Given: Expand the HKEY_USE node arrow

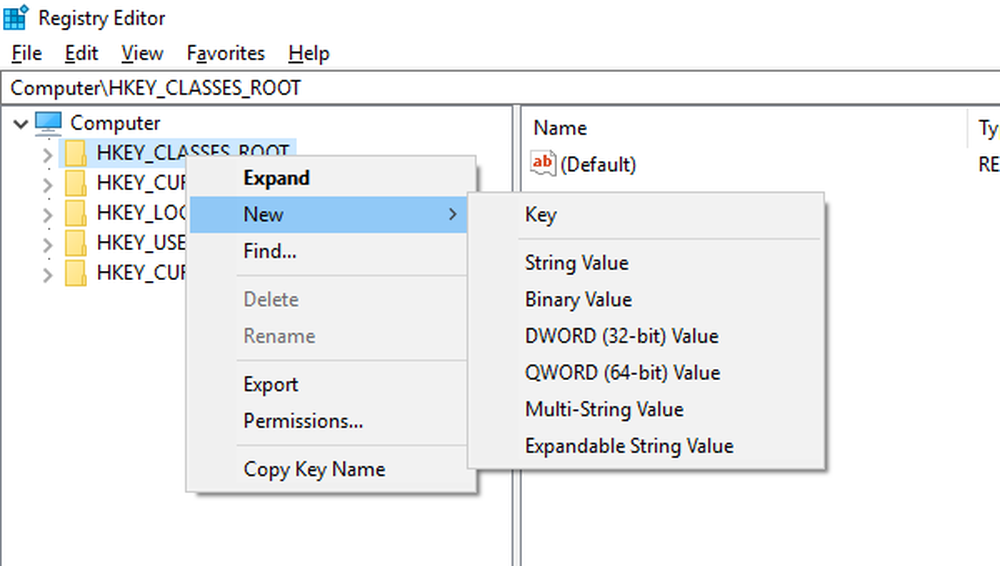Looking at the screenshot, I should (47, 244).
